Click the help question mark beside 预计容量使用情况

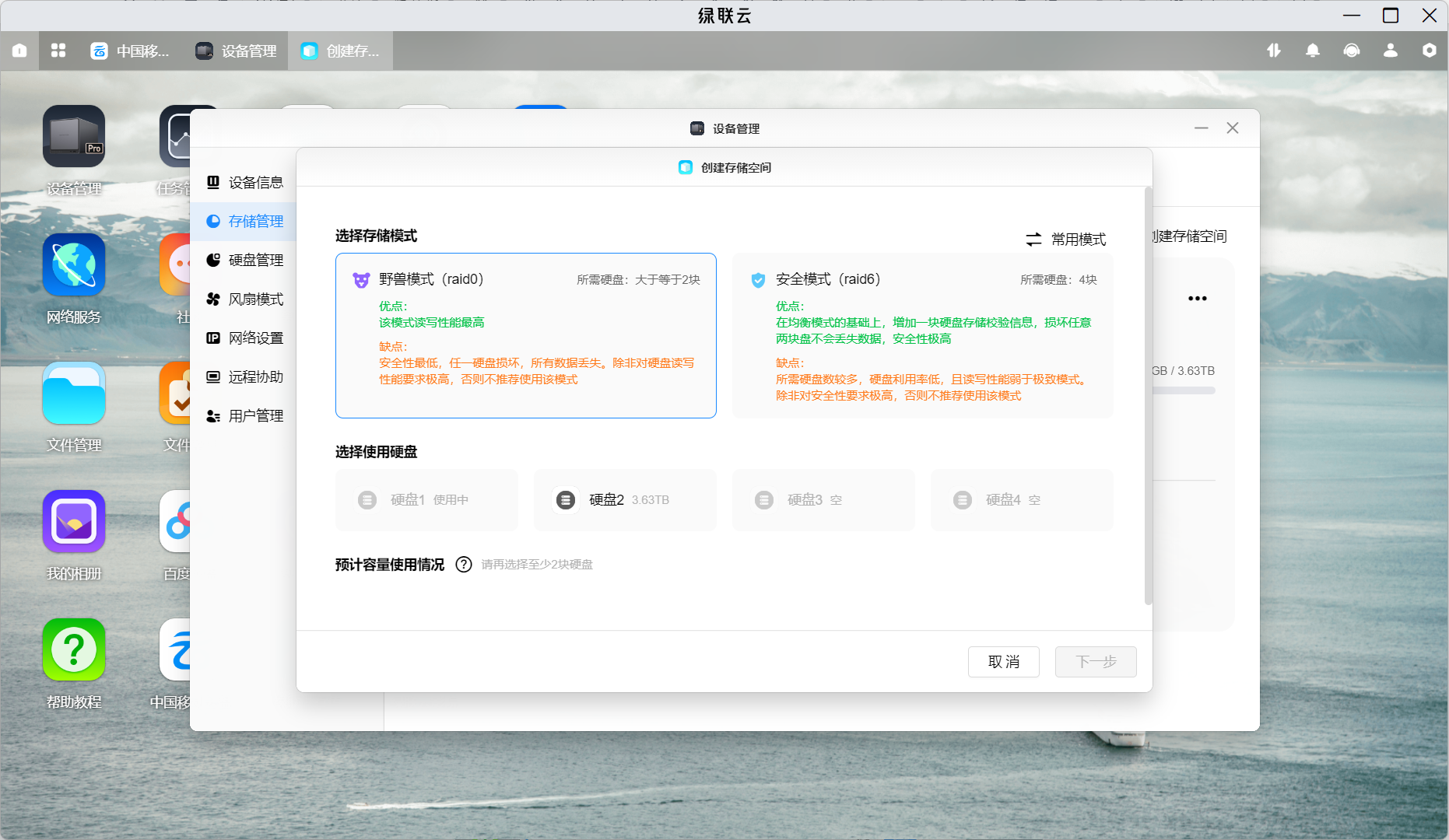[x=464, y=565]
